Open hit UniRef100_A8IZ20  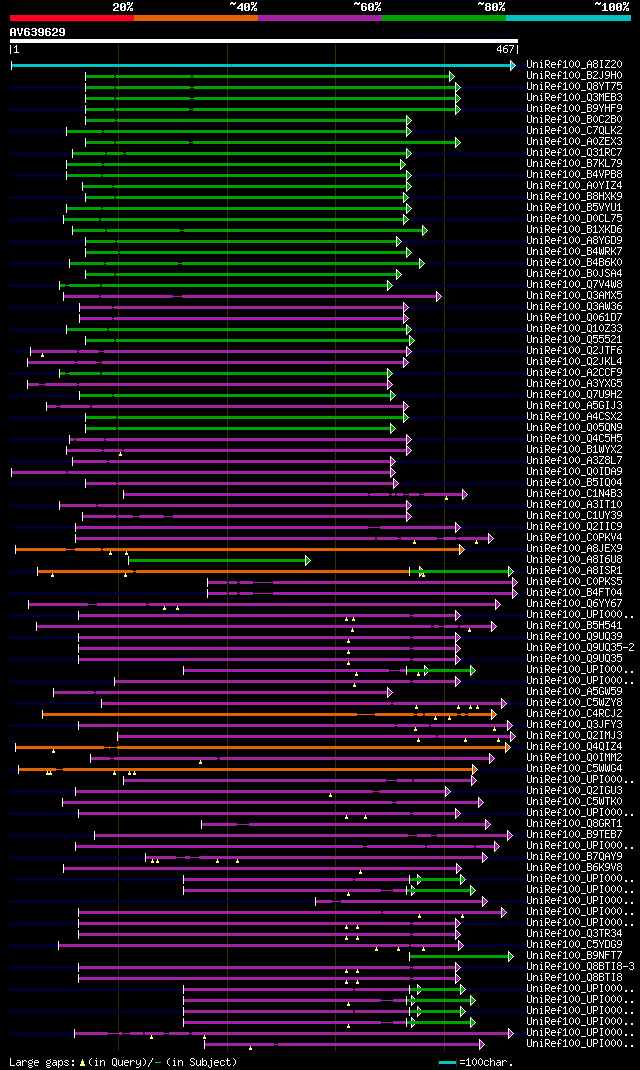[574, 65]
